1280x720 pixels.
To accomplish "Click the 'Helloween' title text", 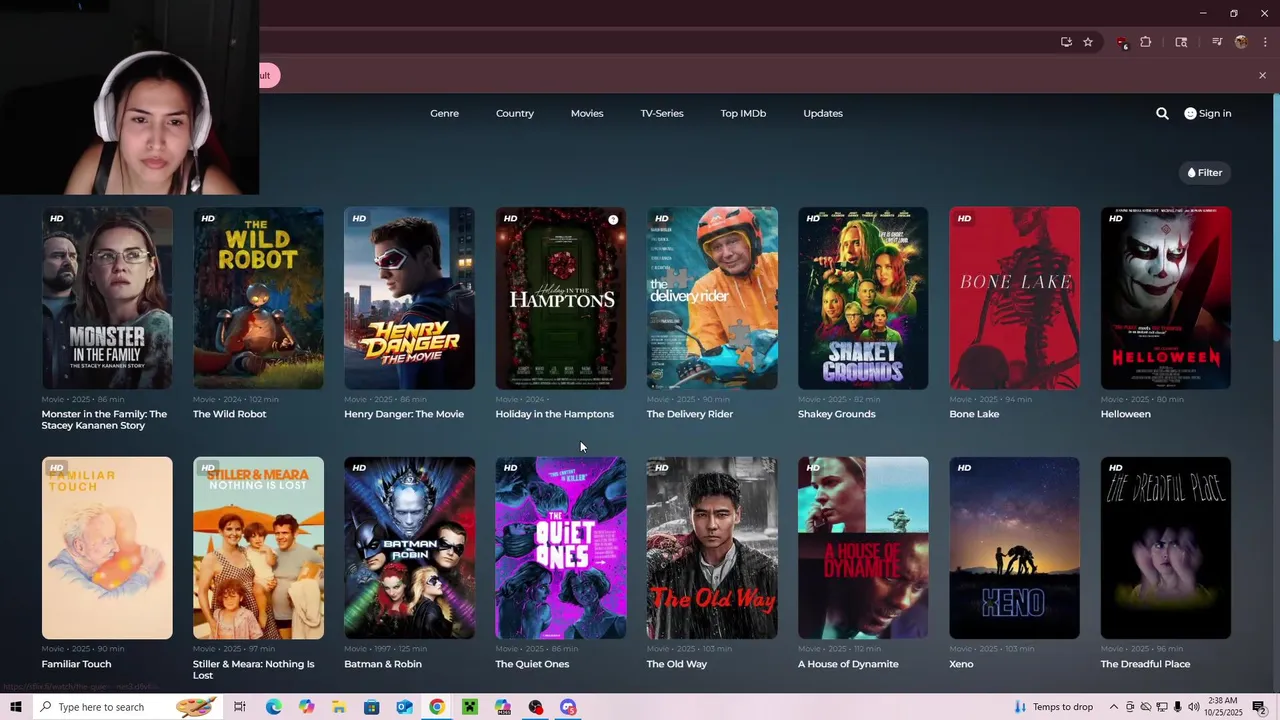I will [1125, 414].
